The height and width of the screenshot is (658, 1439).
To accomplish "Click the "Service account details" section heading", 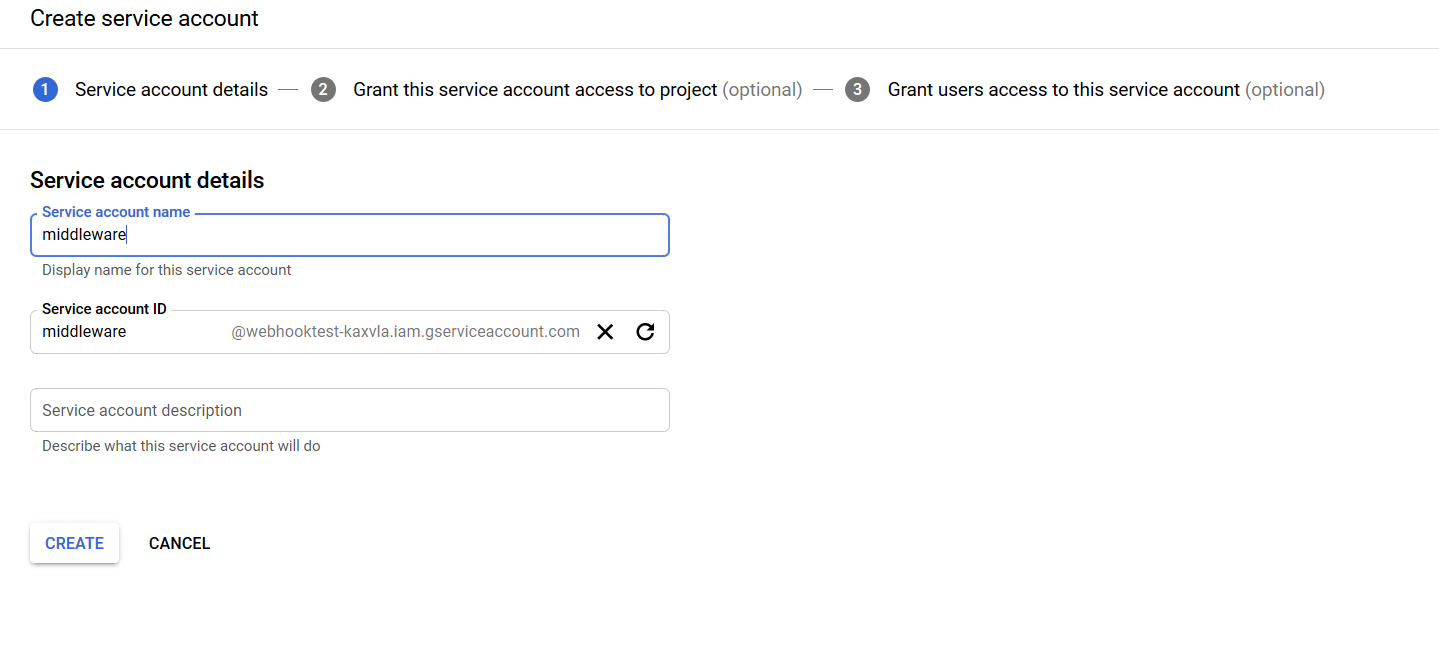I will [147, 180].
